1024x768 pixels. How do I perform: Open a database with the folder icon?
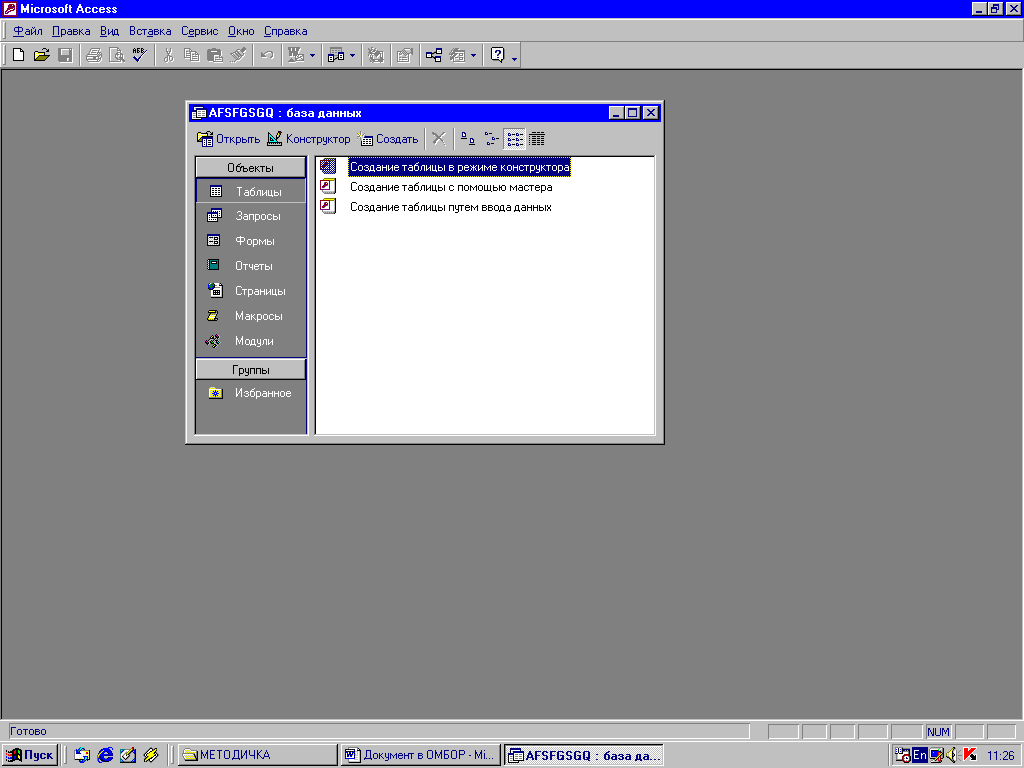42,55
